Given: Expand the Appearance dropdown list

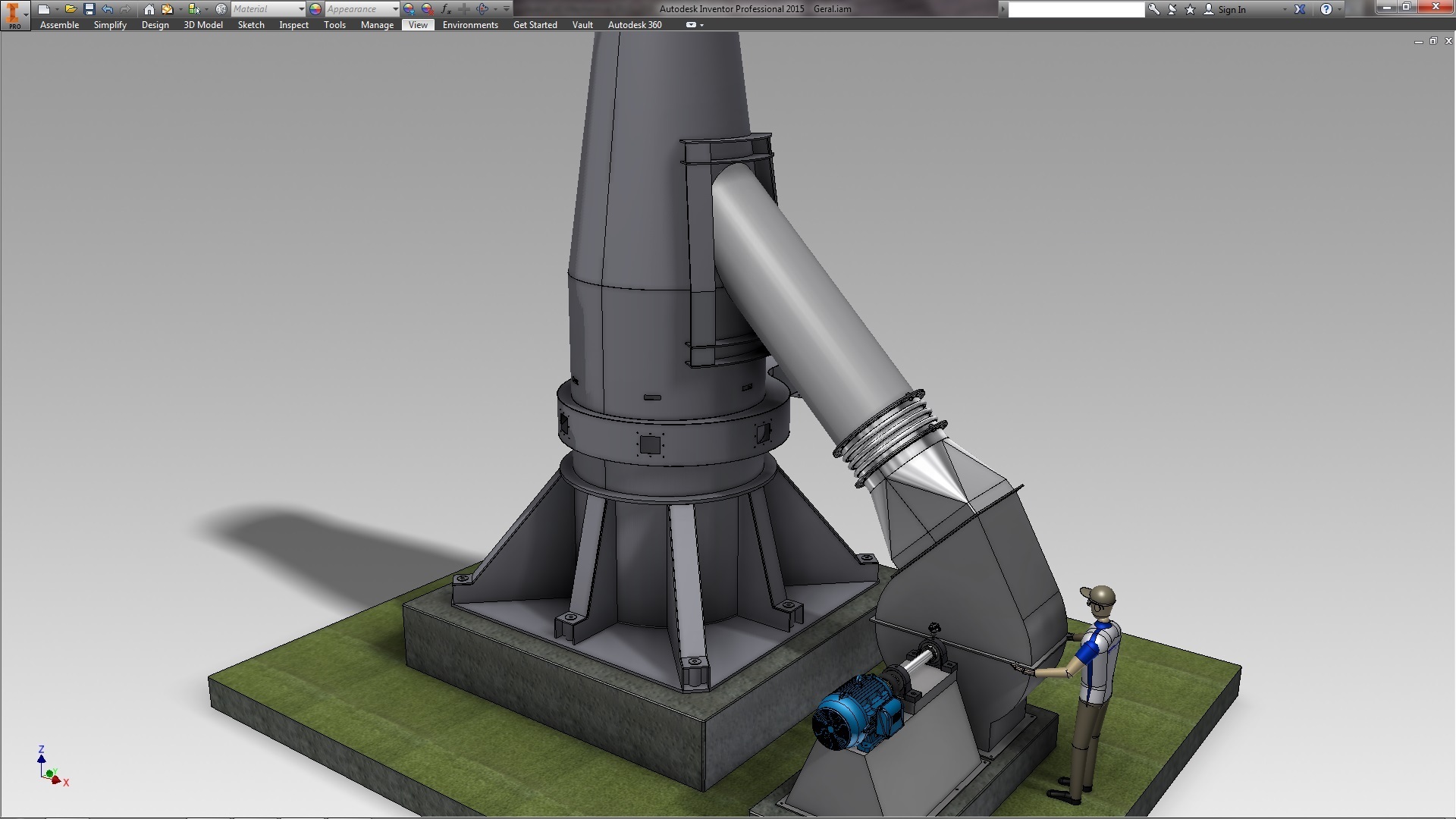Looking at the screenshot, I should click(395, 9).
